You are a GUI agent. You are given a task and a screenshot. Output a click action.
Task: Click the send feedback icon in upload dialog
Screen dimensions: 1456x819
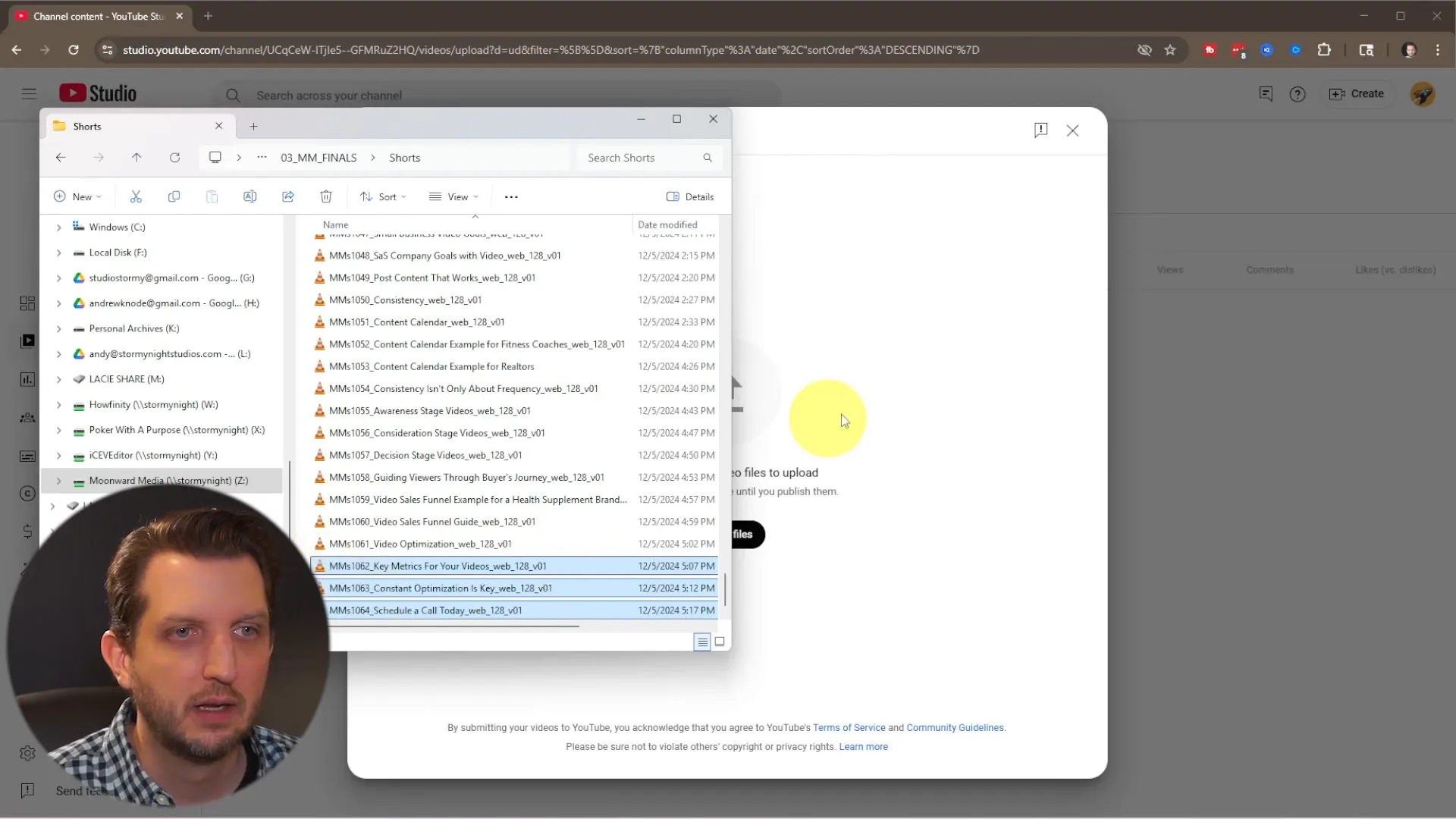pos(1040,130)
